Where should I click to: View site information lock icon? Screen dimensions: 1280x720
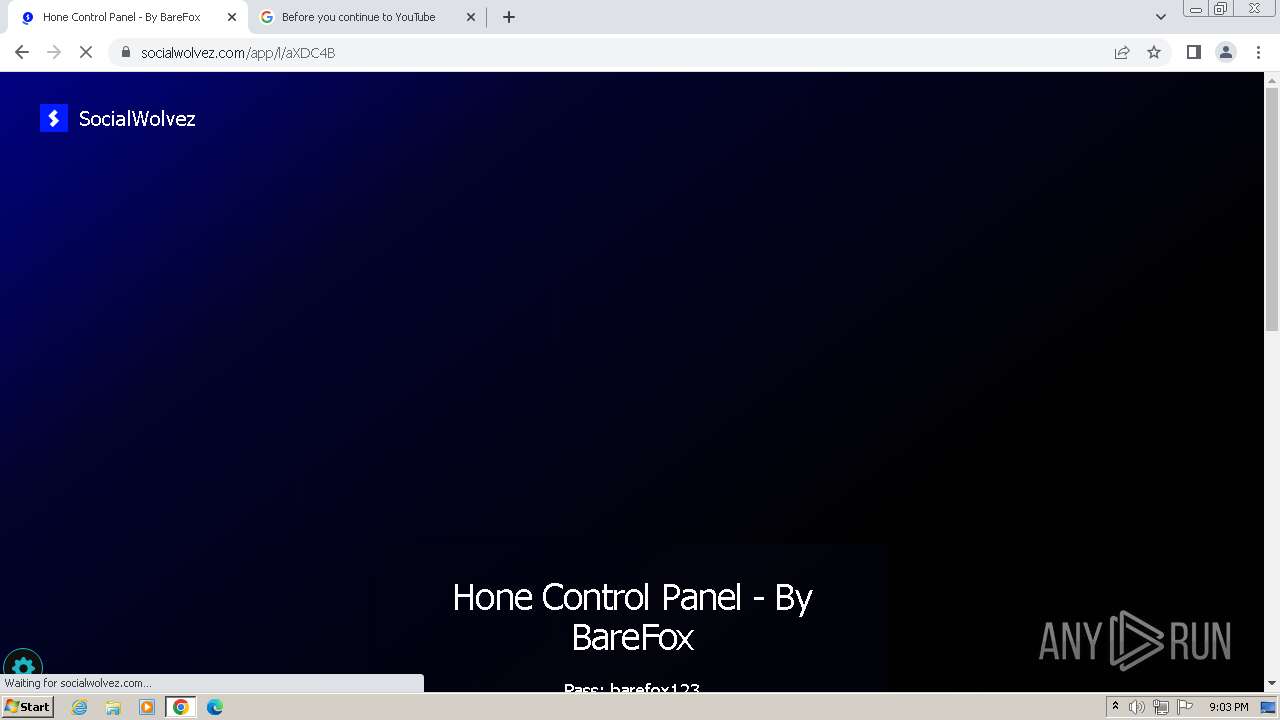126,52
